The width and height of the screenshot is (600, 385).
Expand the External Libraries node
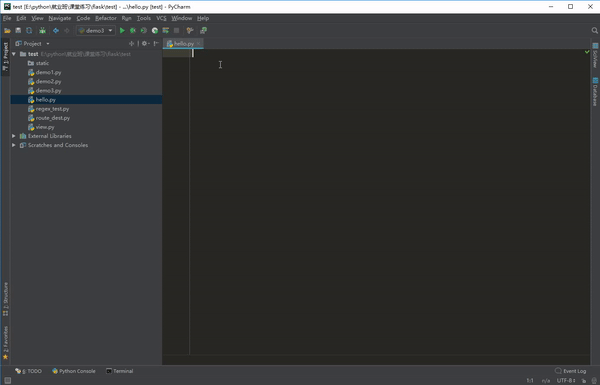point(14,136)
